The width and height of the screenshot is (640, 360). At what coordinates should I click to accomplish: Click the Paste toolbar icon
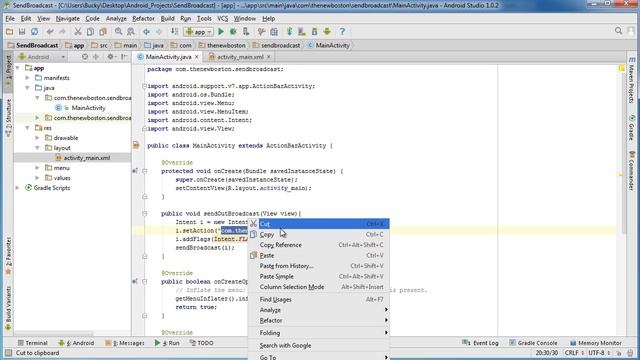(103, 31)
